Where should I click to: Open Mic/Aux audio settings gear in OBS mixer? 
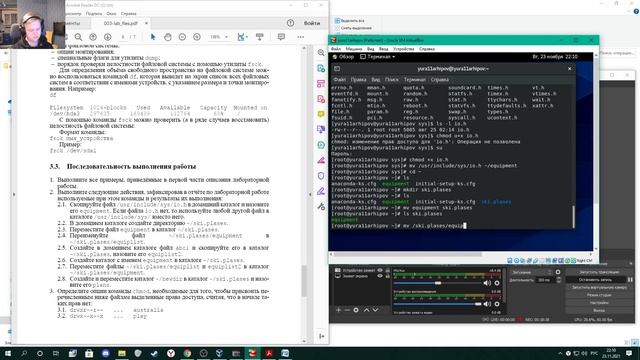tap(497, 283)
